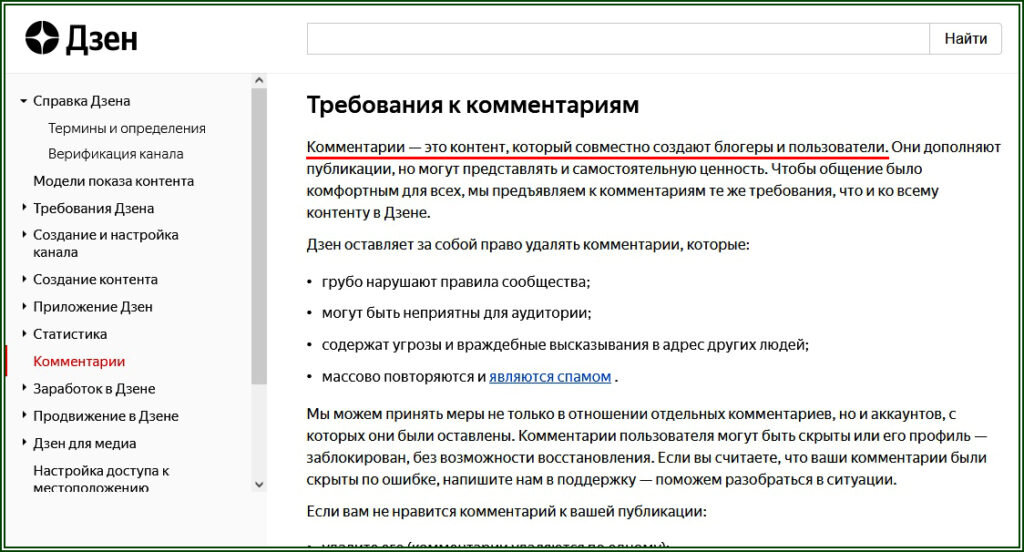The height and width of the screenshot is (552, 1024).
Task: Follow the являются спамом link
Action: pyautogui.click(x=550, y=377)
